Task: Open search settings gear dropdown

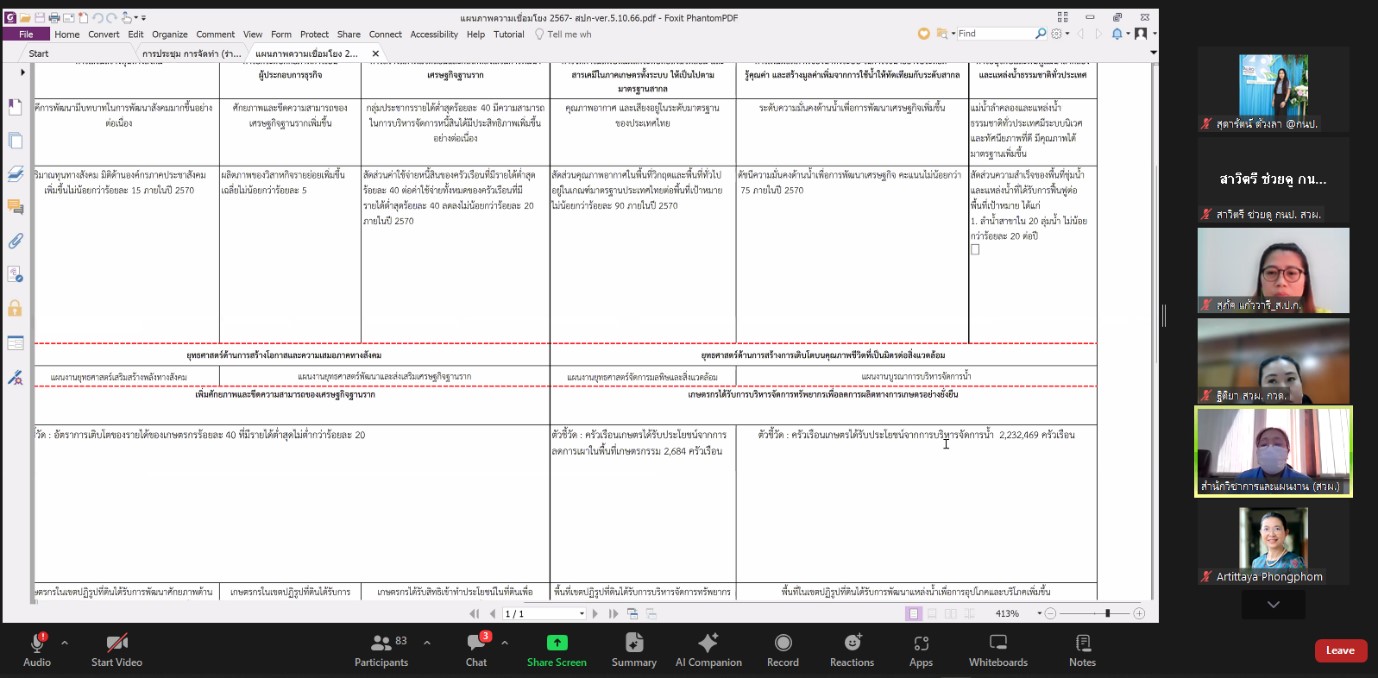Action: (x=1059, y=33)
